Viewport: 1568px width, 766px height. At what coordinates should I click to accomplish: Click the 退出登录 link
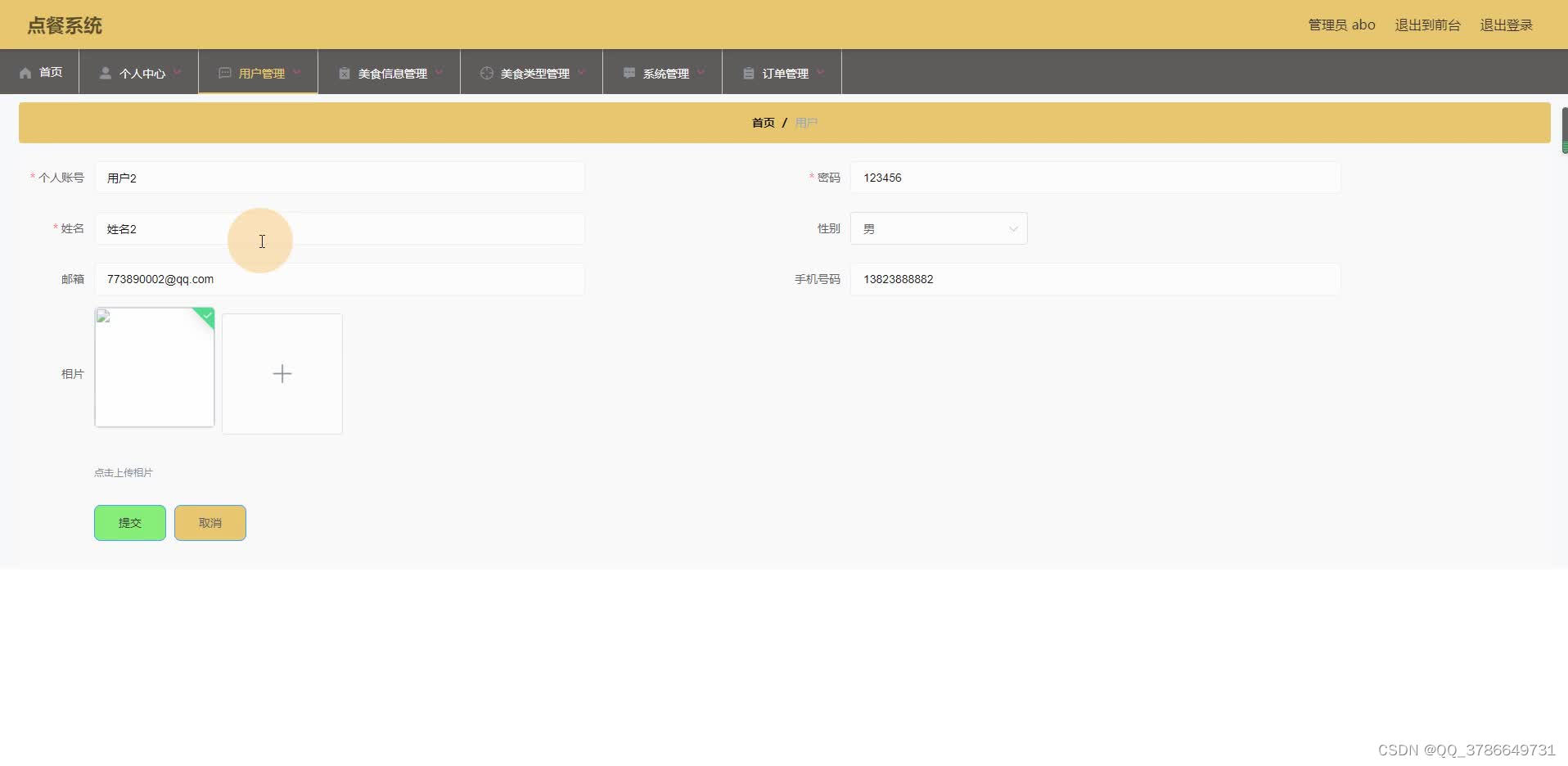click(1506, 25)
